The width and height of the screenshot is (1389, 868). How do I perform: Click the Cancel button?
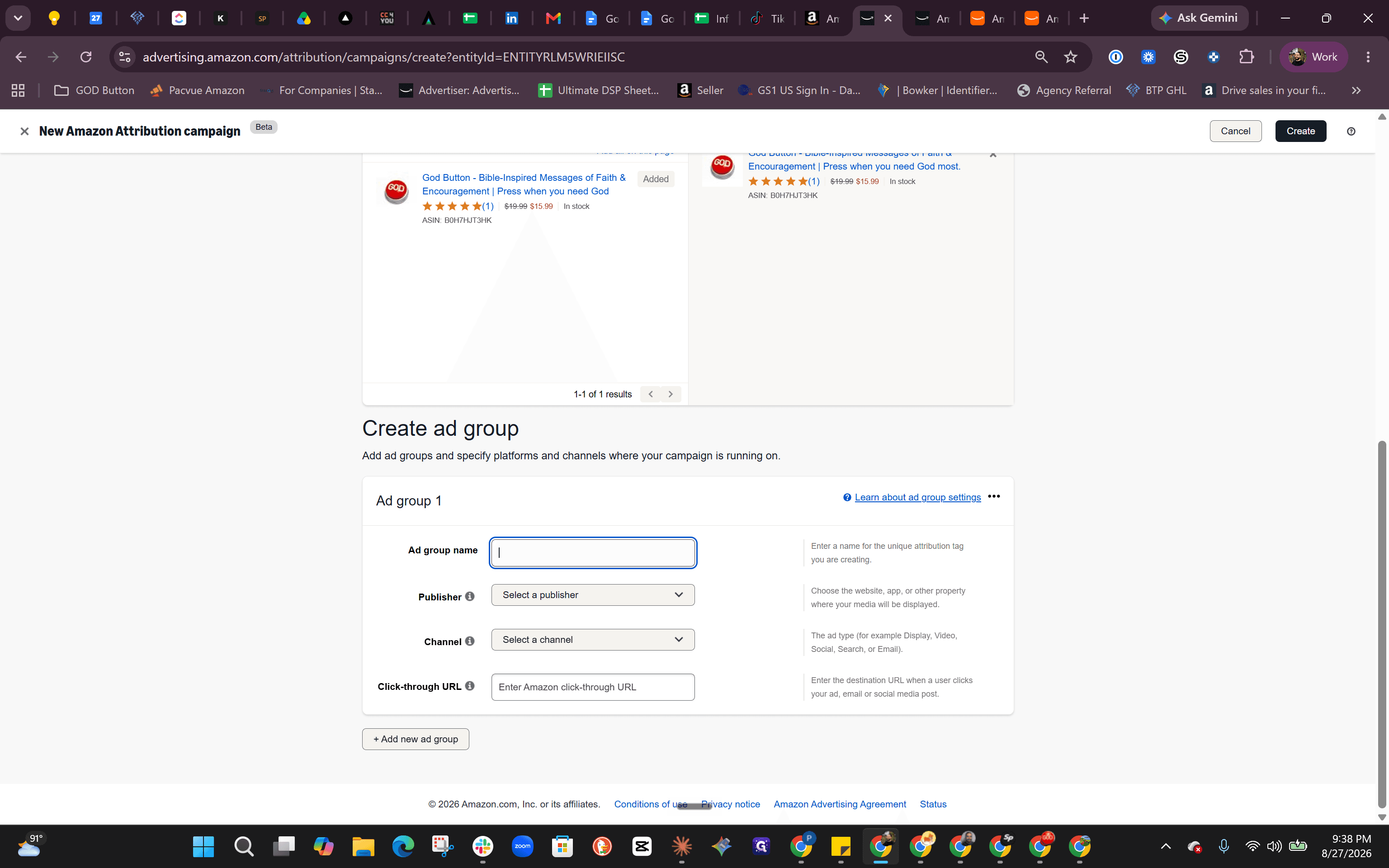pos(1235,131)
